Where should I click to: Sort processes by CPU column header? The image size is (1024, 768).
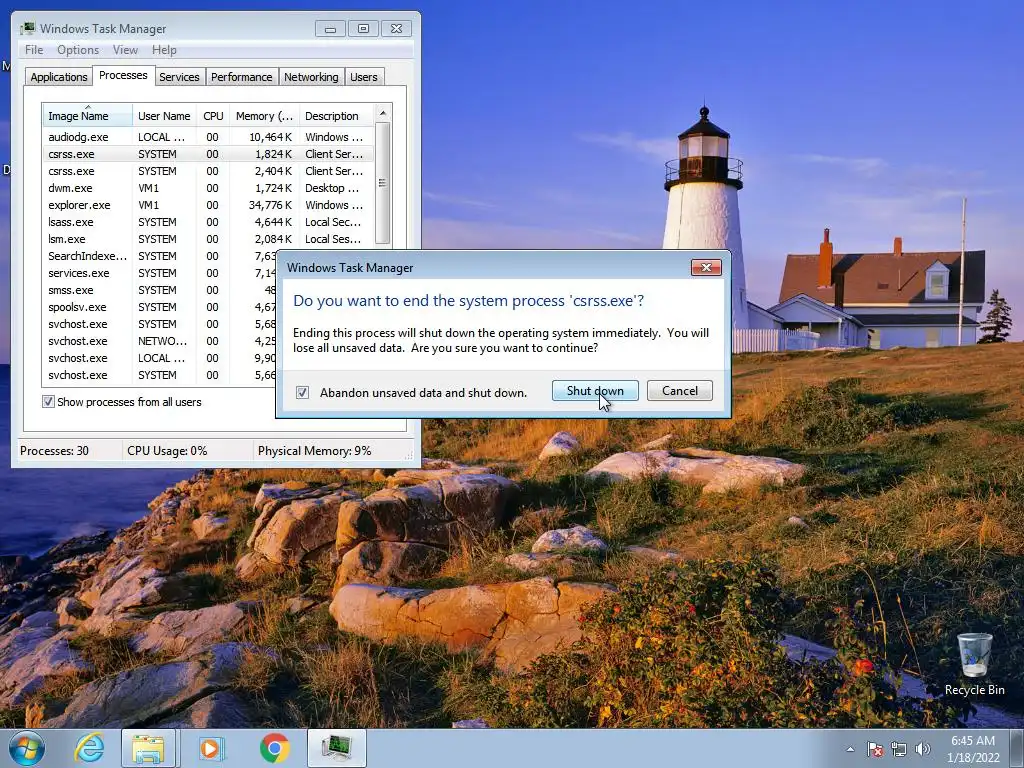pyautogui.click(x=213, y=116)
